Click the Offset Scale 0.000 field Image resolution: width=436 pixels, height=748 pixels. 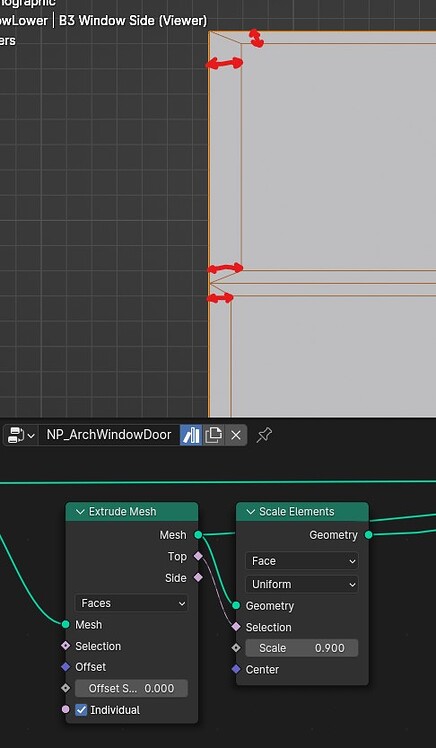tap(131, 688)
